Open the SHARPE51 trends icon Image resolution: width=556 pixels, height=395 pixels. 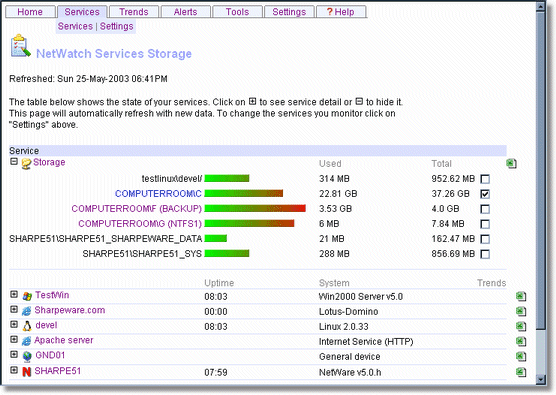tap(521, 372)
